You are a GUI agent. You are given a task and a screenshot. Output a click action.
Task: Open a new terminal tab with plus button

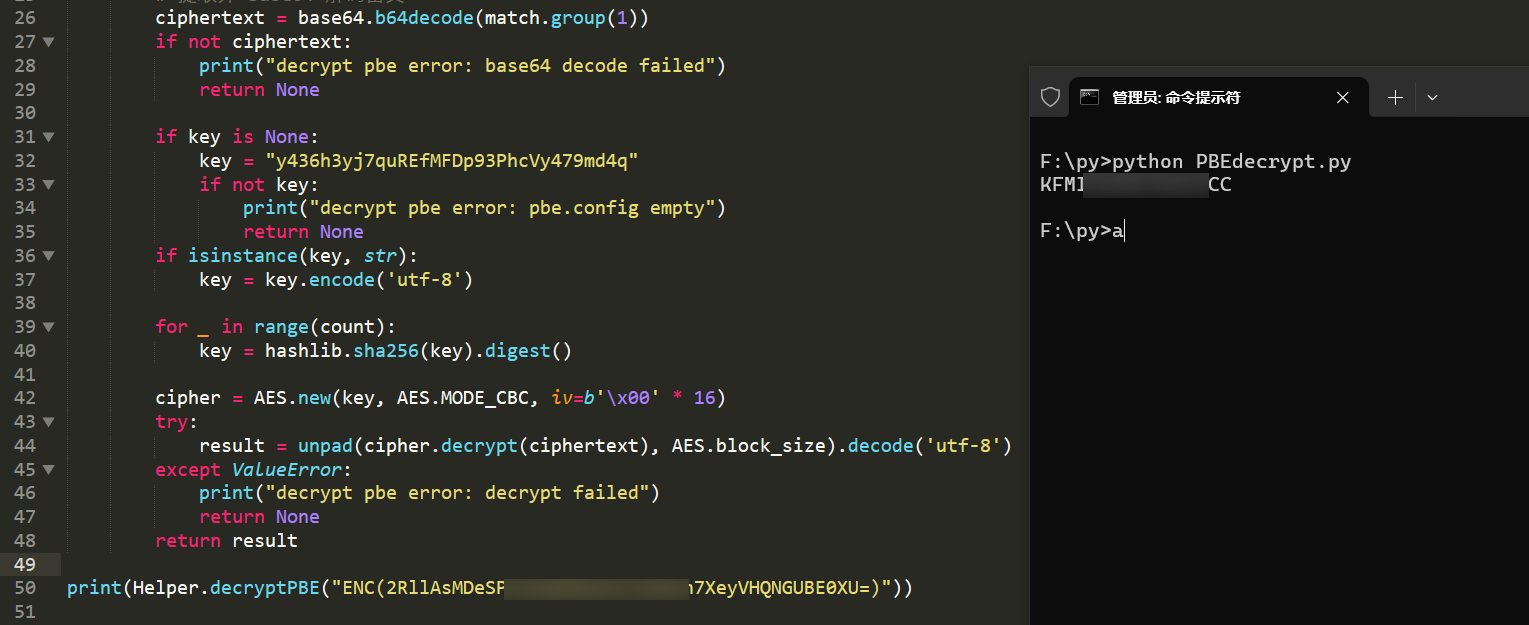point(1395,97)
